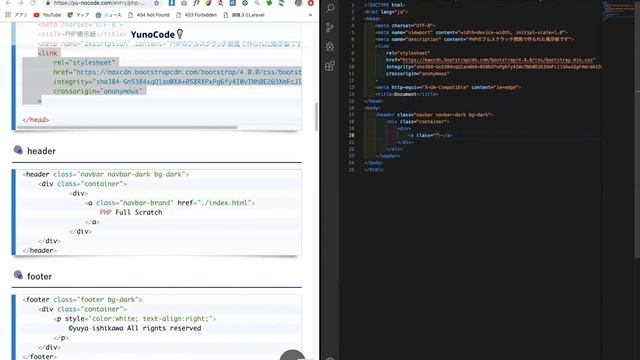Image resolution: width=640 pixels, height=360 pixels.
Task: Open the red circle extension icon
Action: click(311, 3)
